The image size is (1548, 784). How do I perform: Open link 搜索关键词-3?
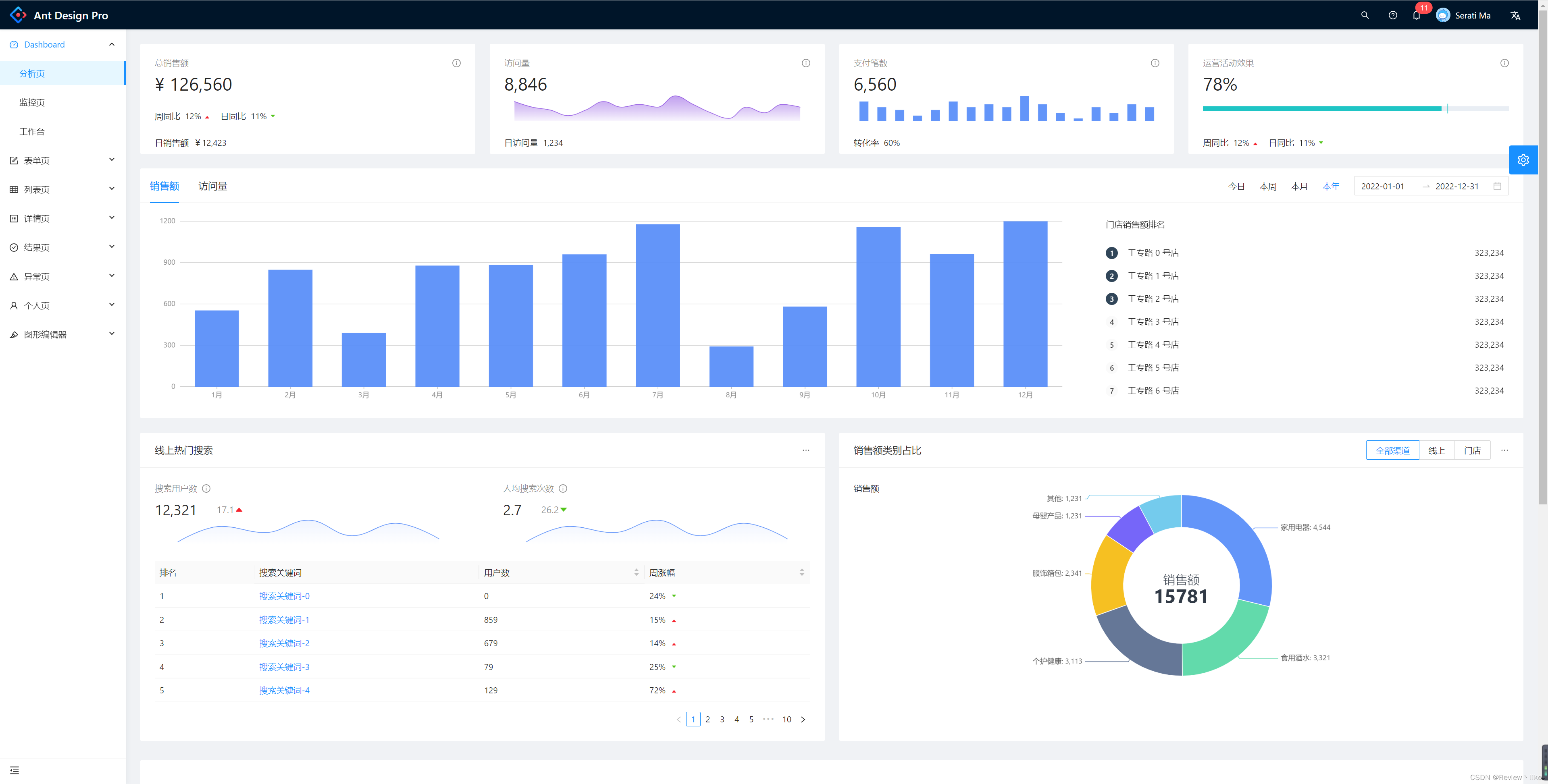284,667
